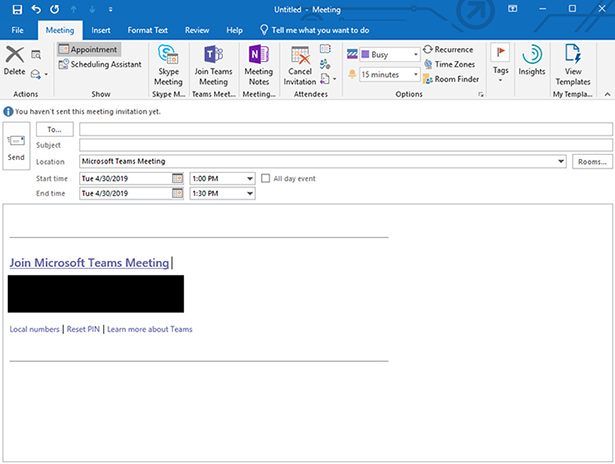Switch to Scheduling Assistant view
The height and width of the screenshot is (464, 615).
coord(98,64)
